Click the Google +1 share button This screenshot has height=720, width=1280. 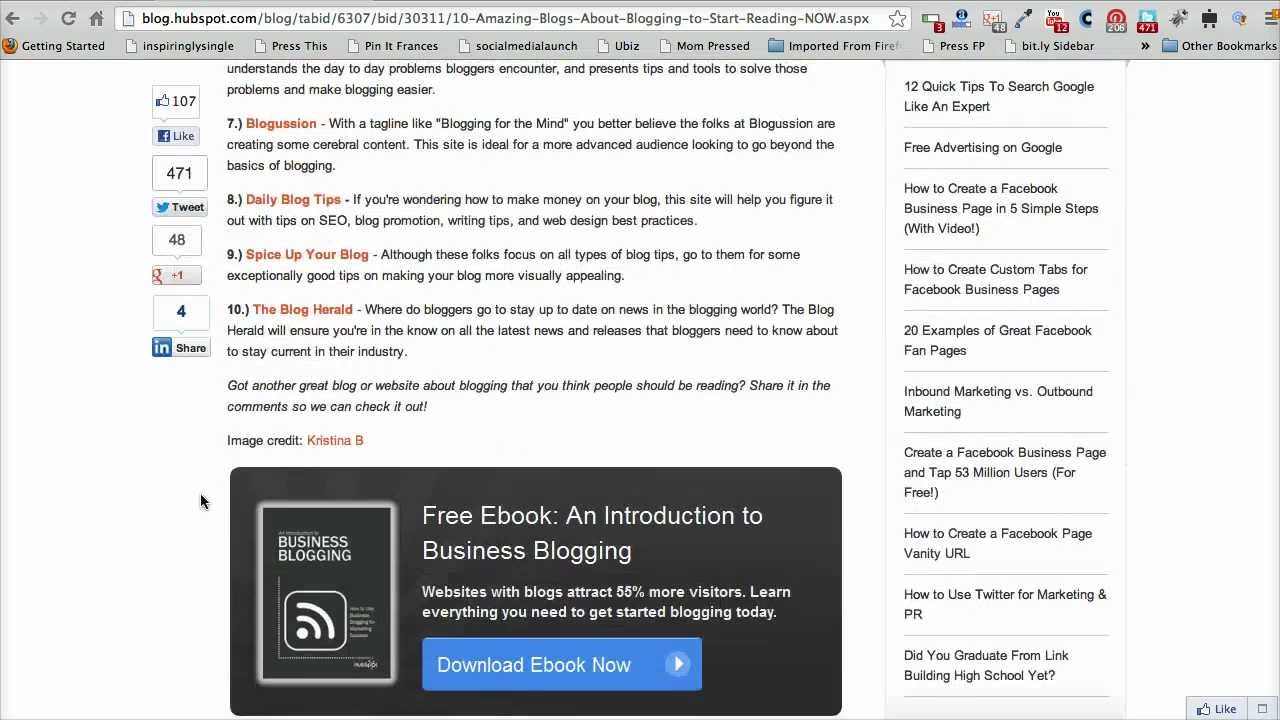tap(176, 275)
